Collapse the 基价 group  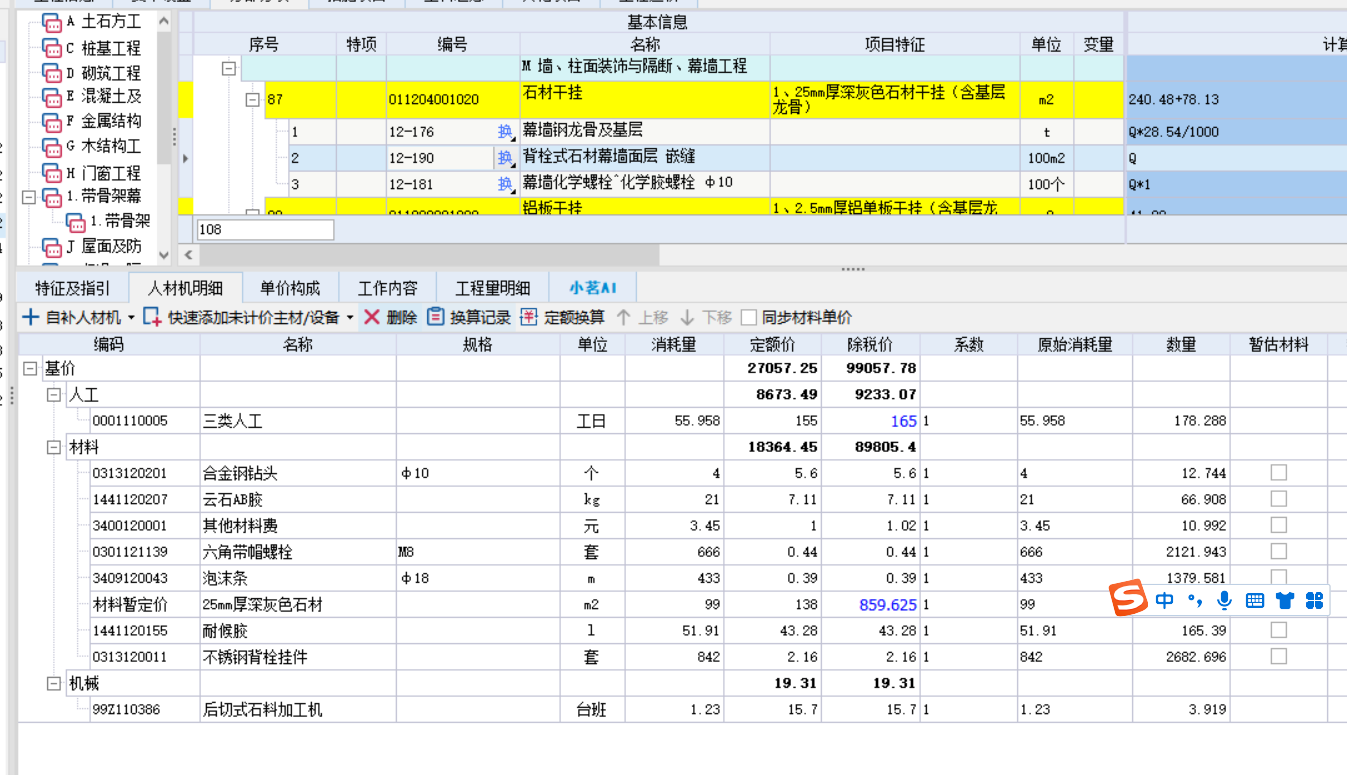click(30, 368)
